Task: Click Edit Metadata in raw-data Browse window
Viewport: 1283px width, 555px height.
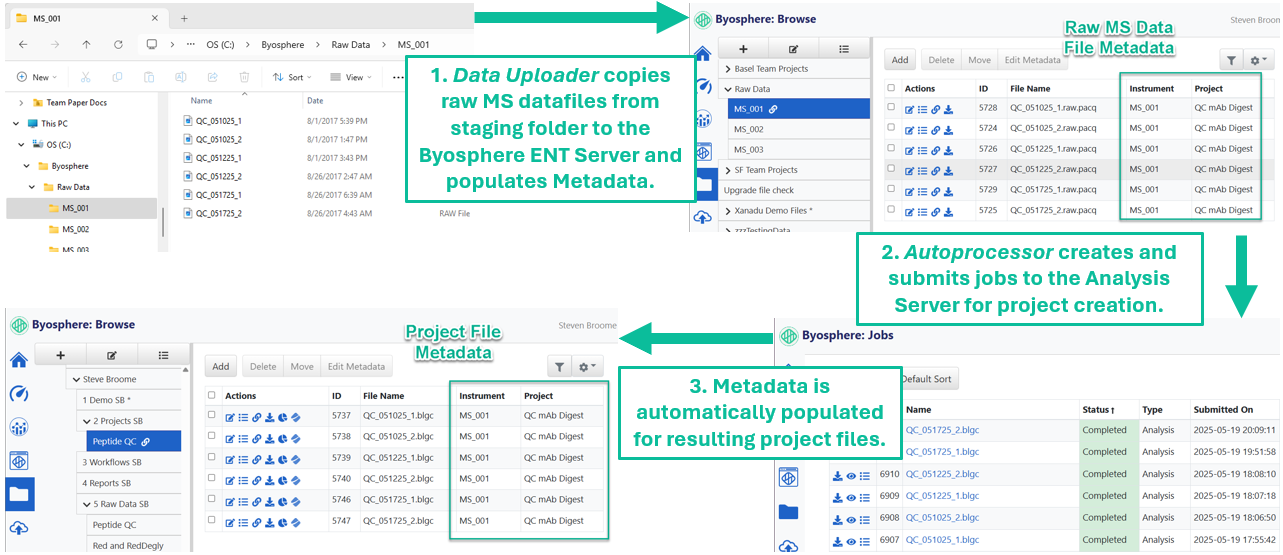Action: click(x=1033, y=60)
